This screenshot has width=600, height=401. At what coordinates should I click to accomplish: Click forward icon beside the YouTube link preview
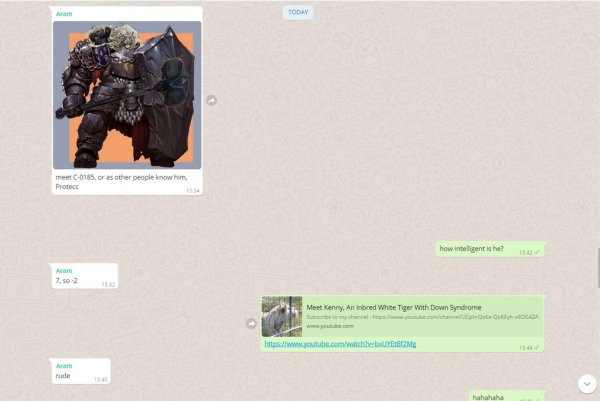click(252, 323)
